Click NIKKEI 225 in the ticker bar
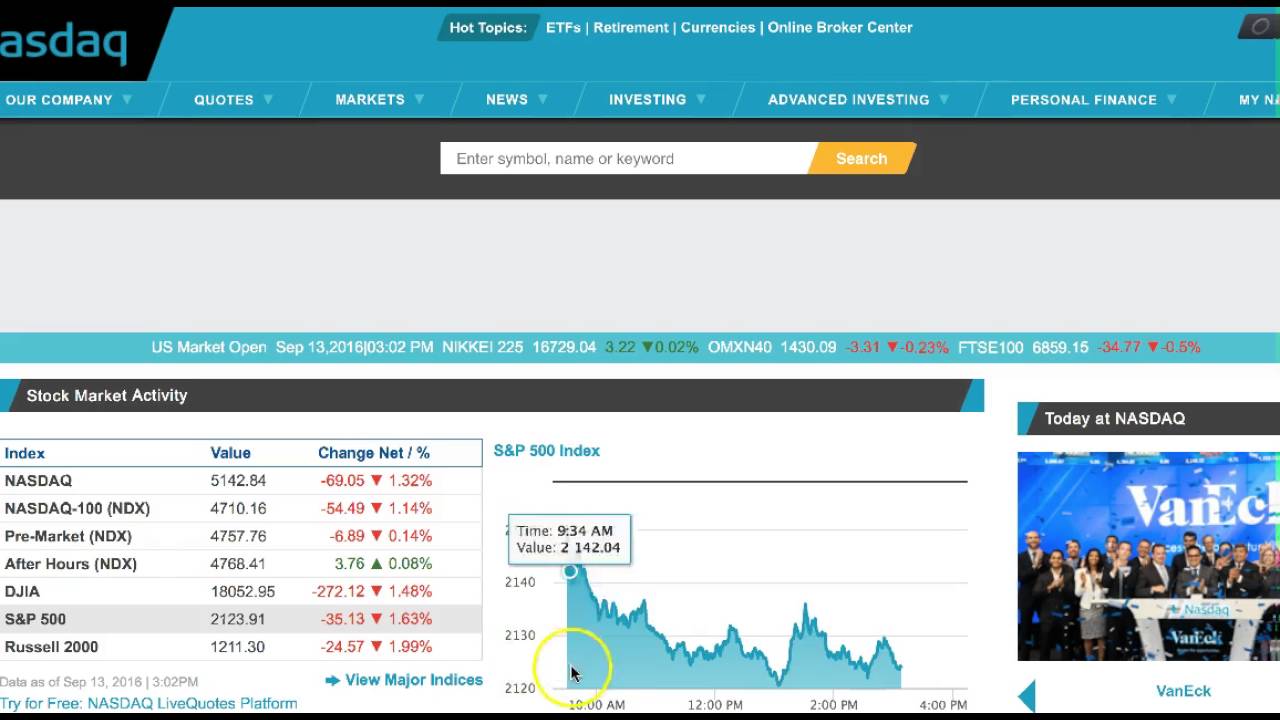Viewport: 1280px width, 720px height. pyautogui.click(x=482, y=347)
